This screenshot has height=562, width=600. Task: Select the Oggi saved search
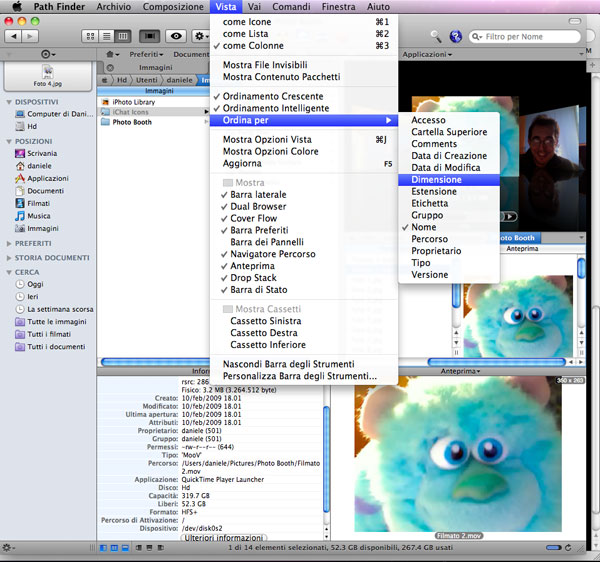(x=29, y=284)
